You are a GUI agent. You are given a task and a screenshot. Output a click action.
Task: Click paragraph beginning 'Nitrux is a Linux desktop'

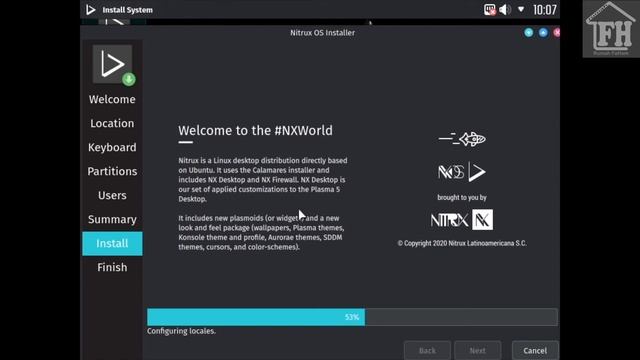263,180
